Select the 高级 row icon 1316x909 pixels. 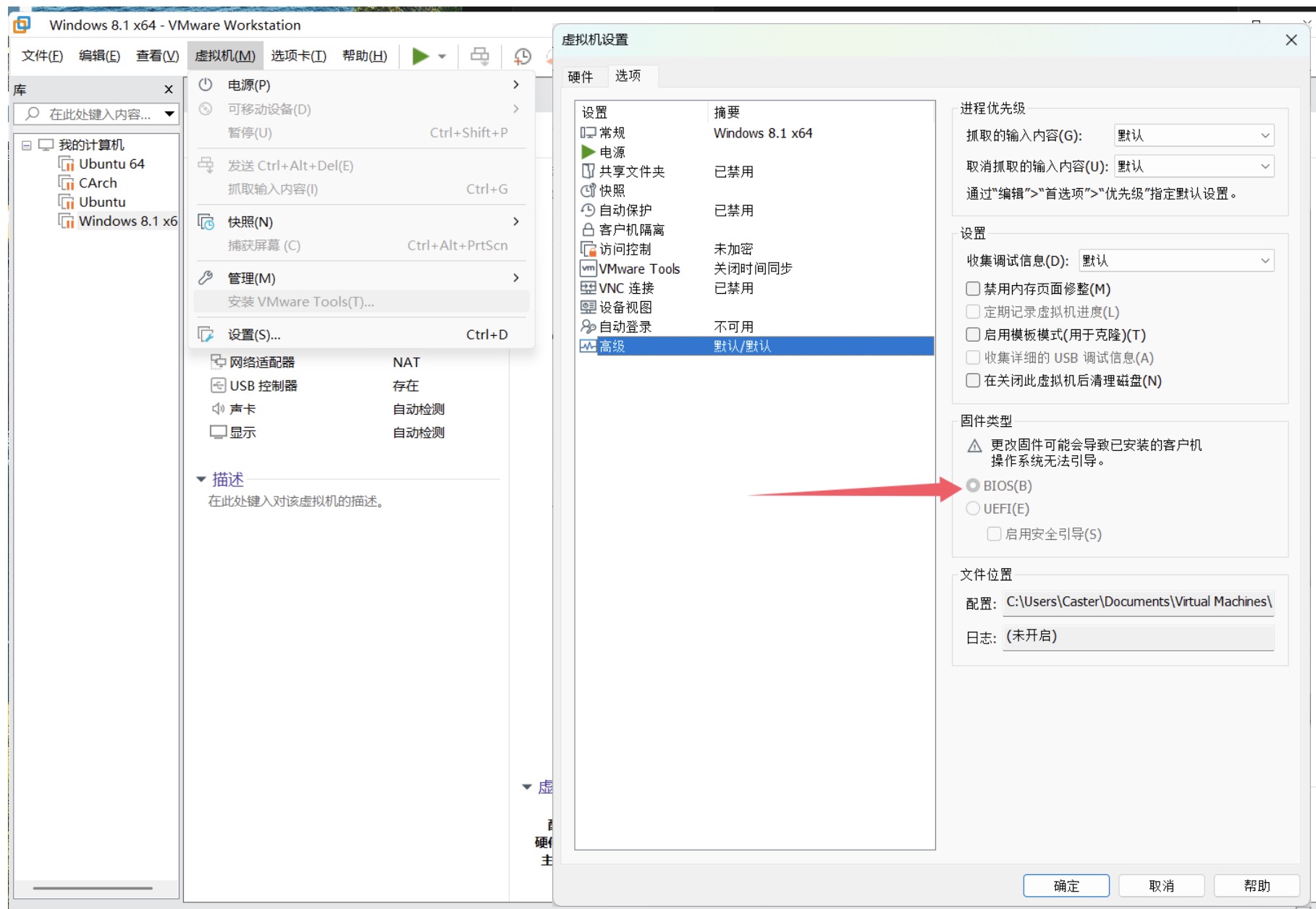click(x=588, y=346)
